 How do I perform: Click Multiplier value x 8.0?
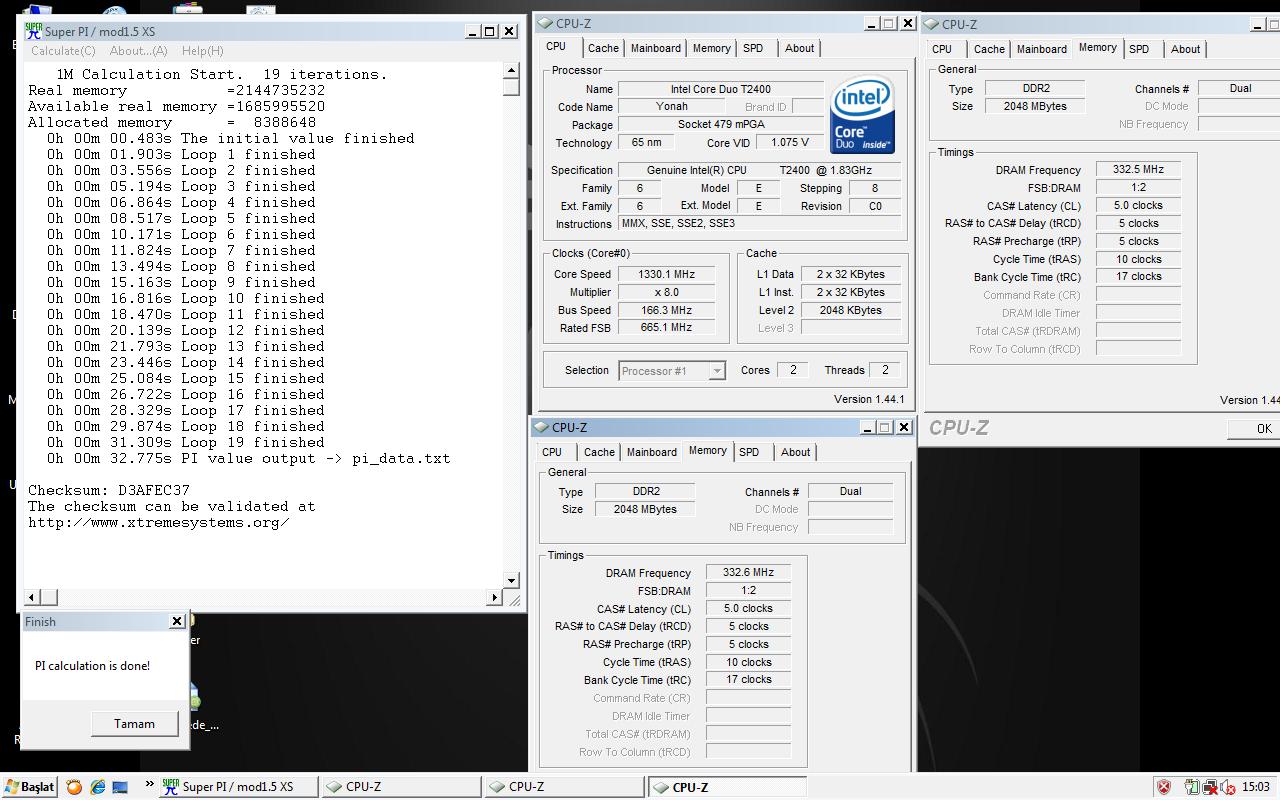(666, 292)
